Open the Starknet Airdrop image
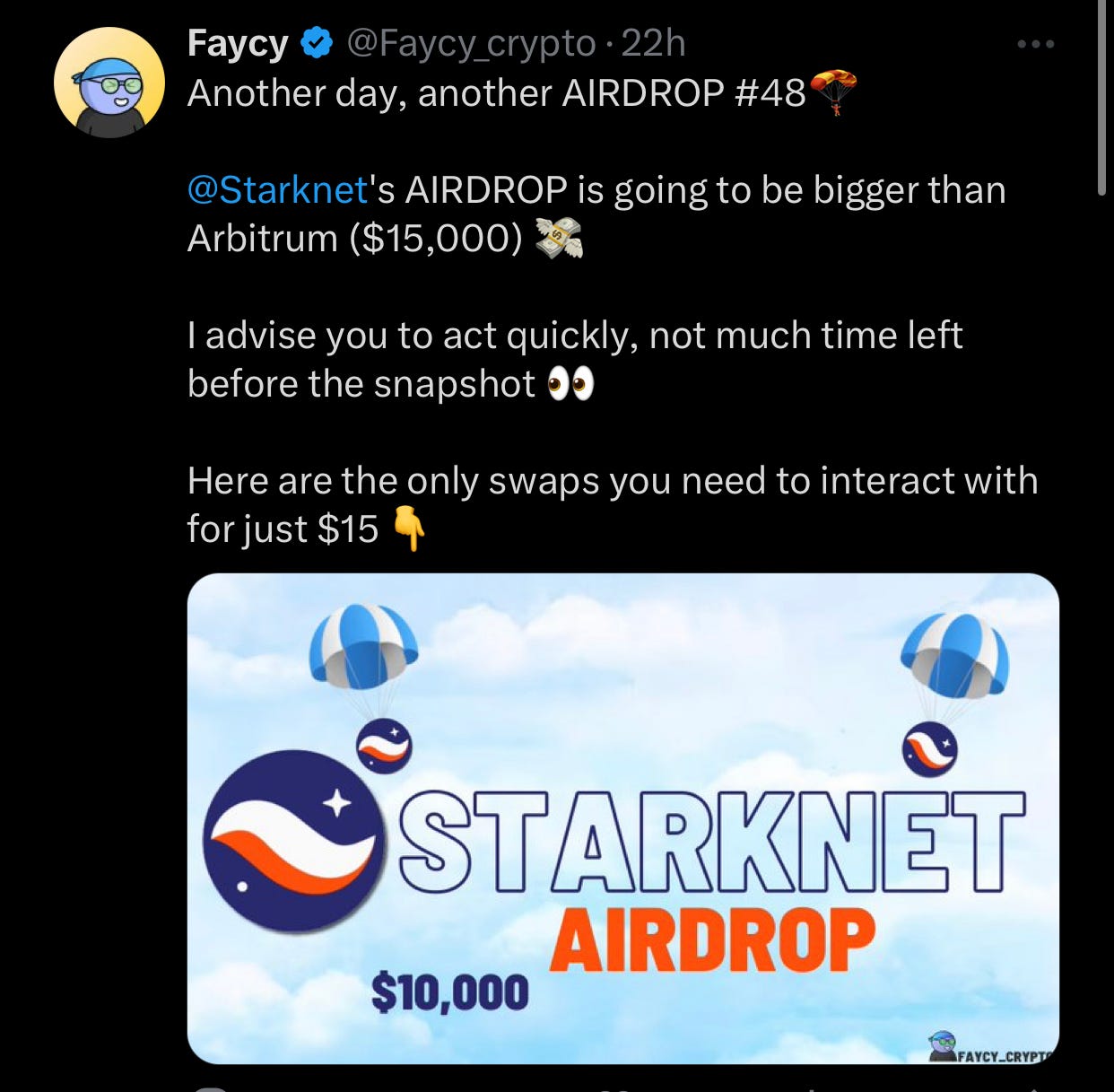Screen dimensions: 1114x1092 [623, 818]
